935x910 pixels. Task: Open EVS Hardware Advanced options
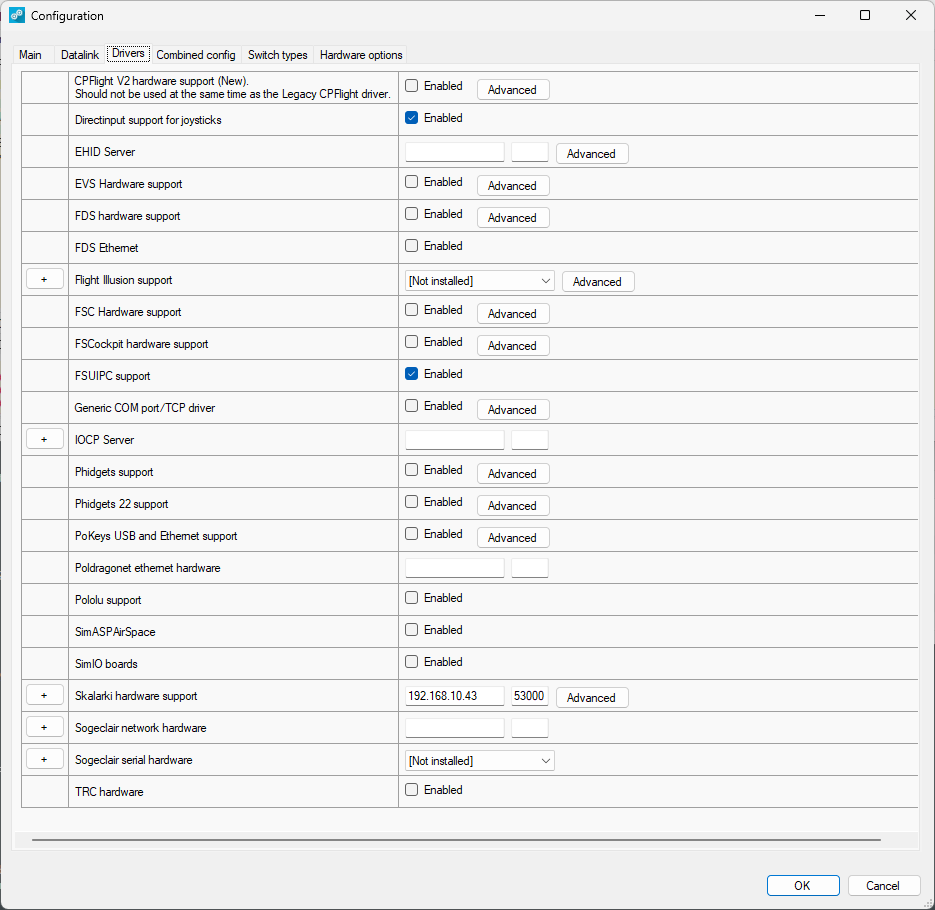(x=513, y=186)
